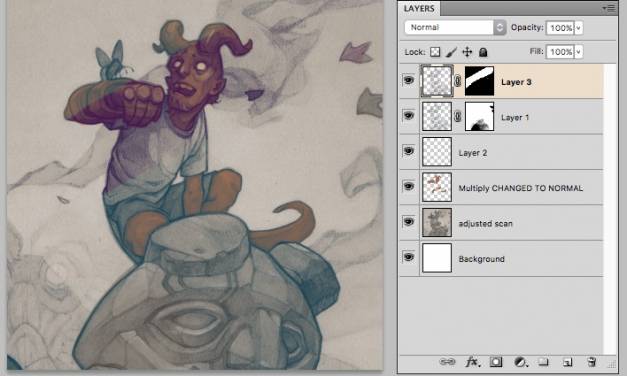Click Layer 2 thumbnail
627x376 pixels.
437,152
